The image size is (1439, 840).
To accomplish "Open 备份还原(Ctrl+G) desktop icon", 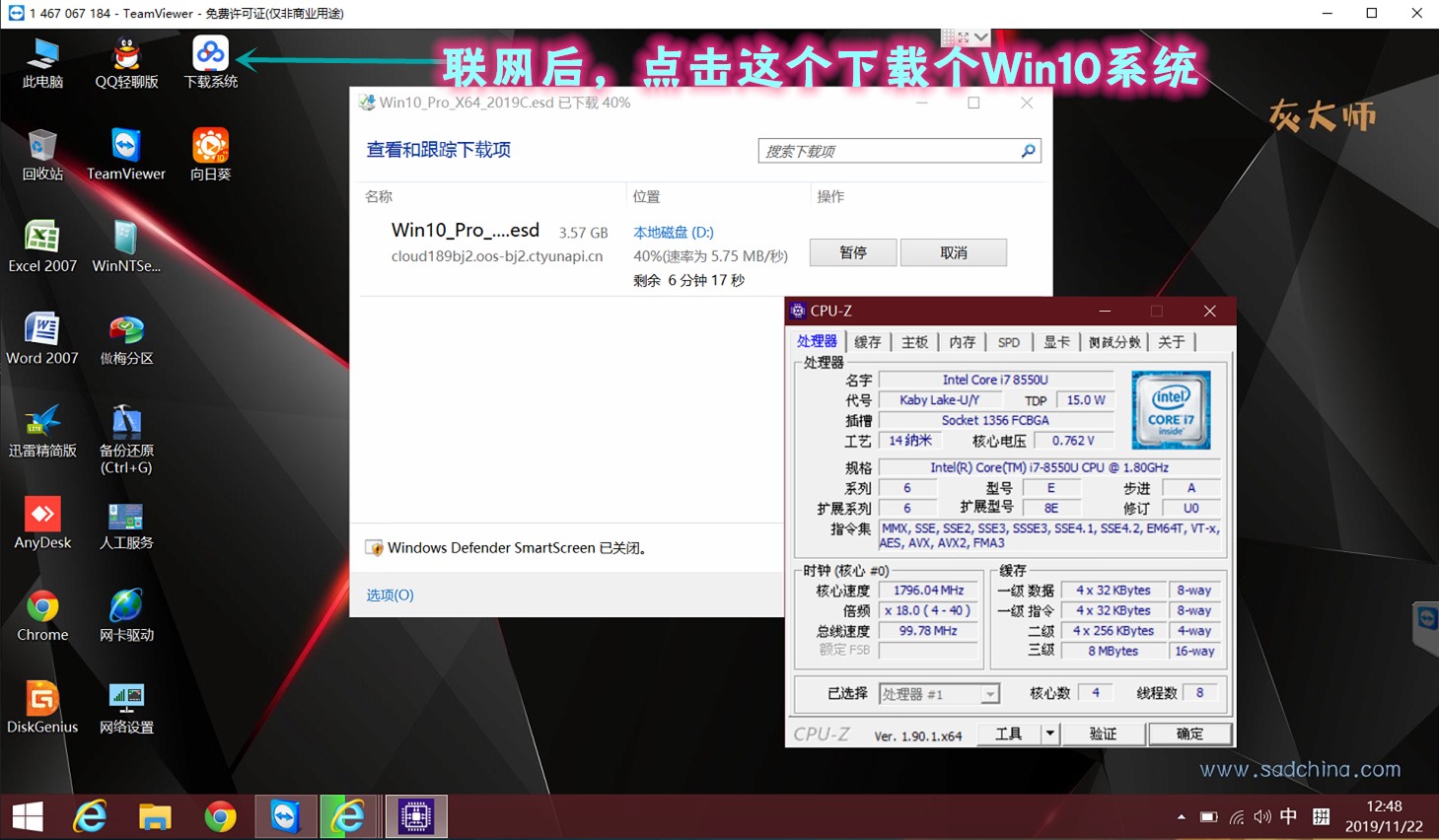I will (x=126, y=440).
